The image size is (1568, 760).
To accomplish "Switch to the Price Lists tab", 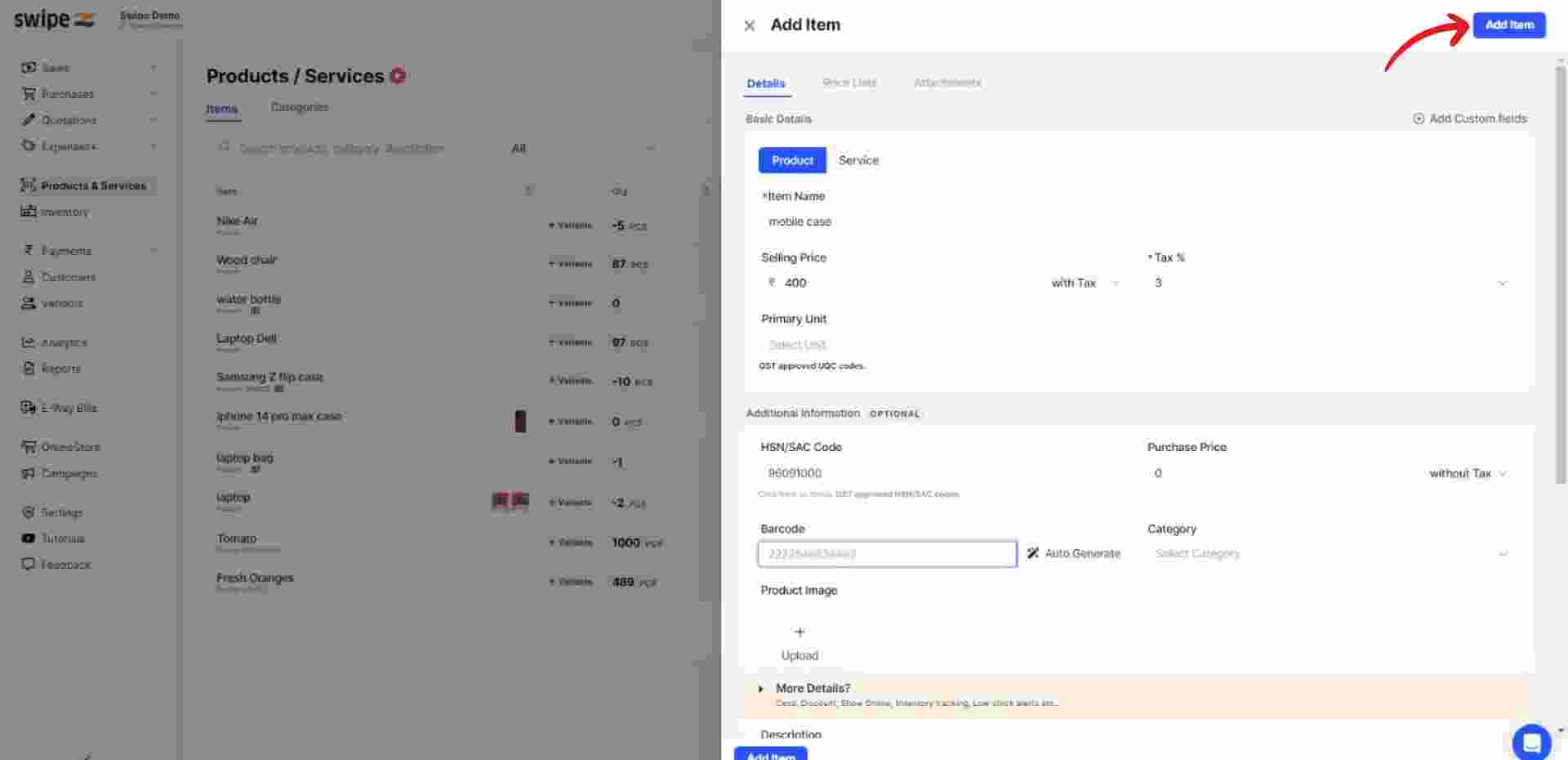I will pyautogui.click(x=849, y=83).
